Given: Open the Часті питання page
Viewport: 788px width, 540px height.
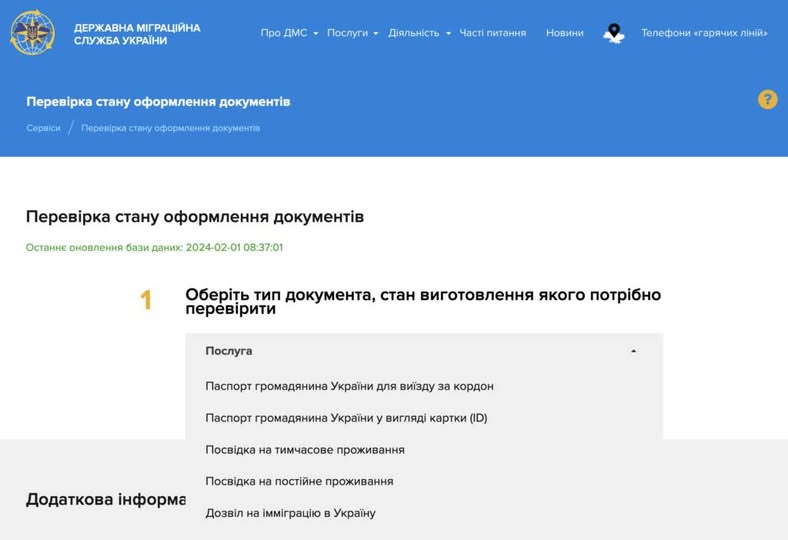Looking at the screenshot, I should (x=492, y=33).
